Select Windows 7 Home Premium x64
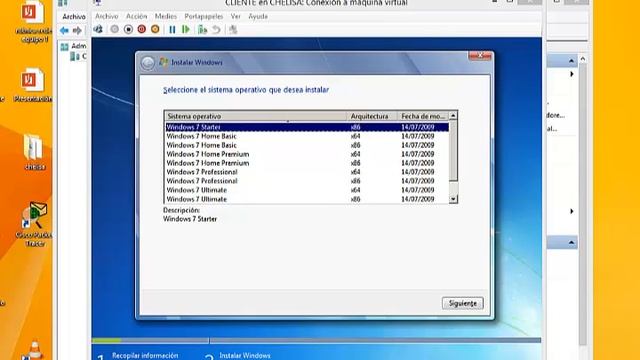The width and height of the screenshot is (640, 360). click(x=307, y=154)
